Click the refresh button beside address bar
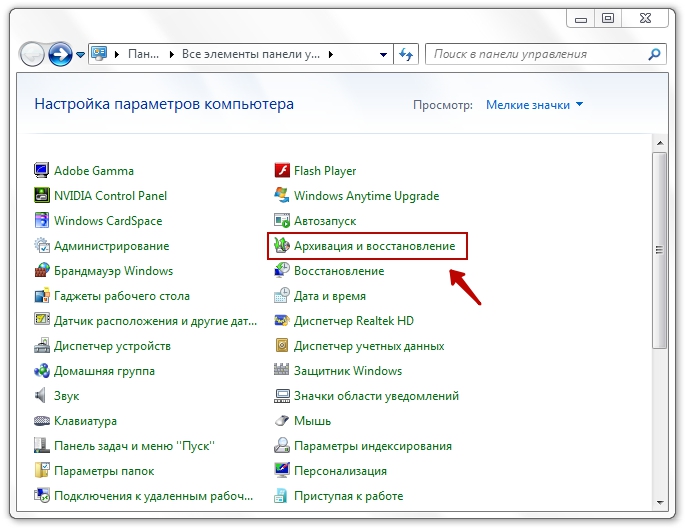 [x=406, y=55]
